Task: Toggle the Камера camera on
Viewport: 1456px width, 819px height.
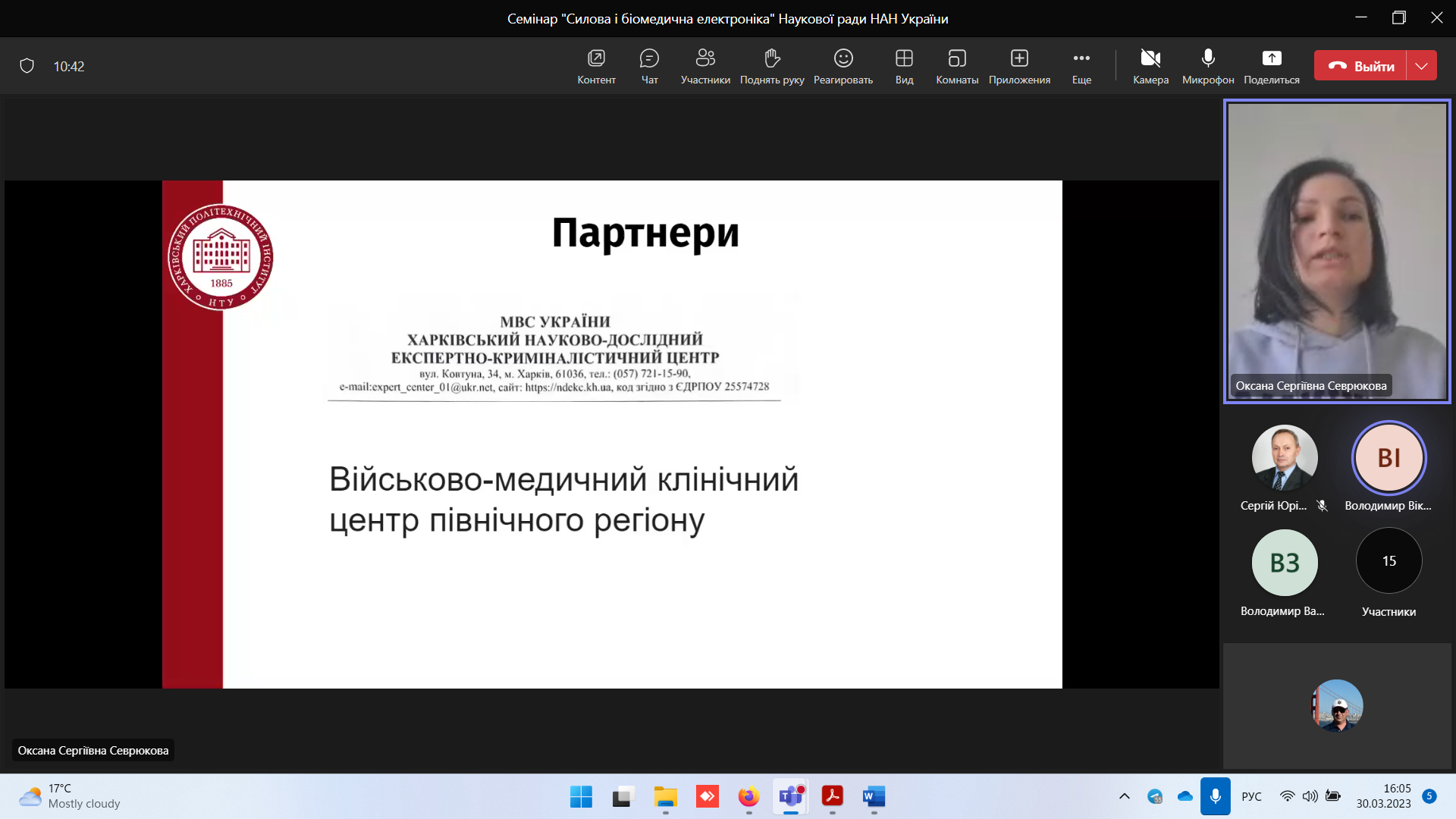Action: click(x=1150, y=66)
